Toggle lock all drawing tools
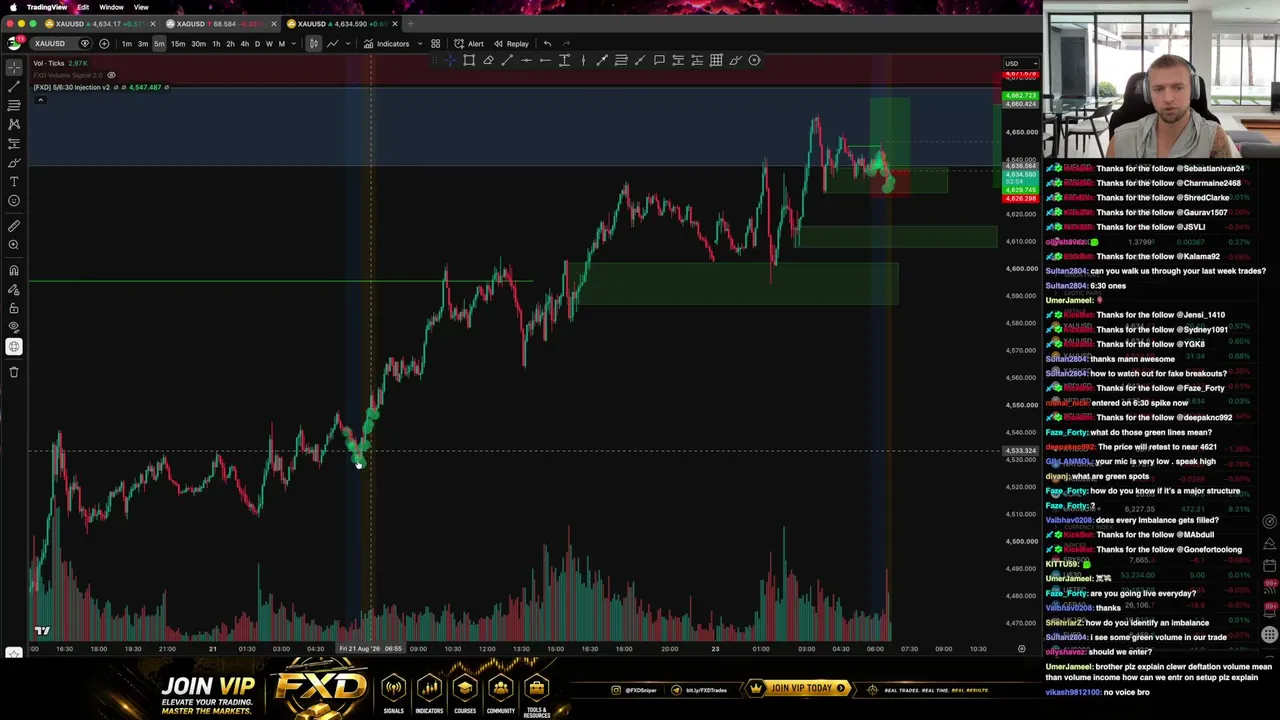 tap(14, 308)
